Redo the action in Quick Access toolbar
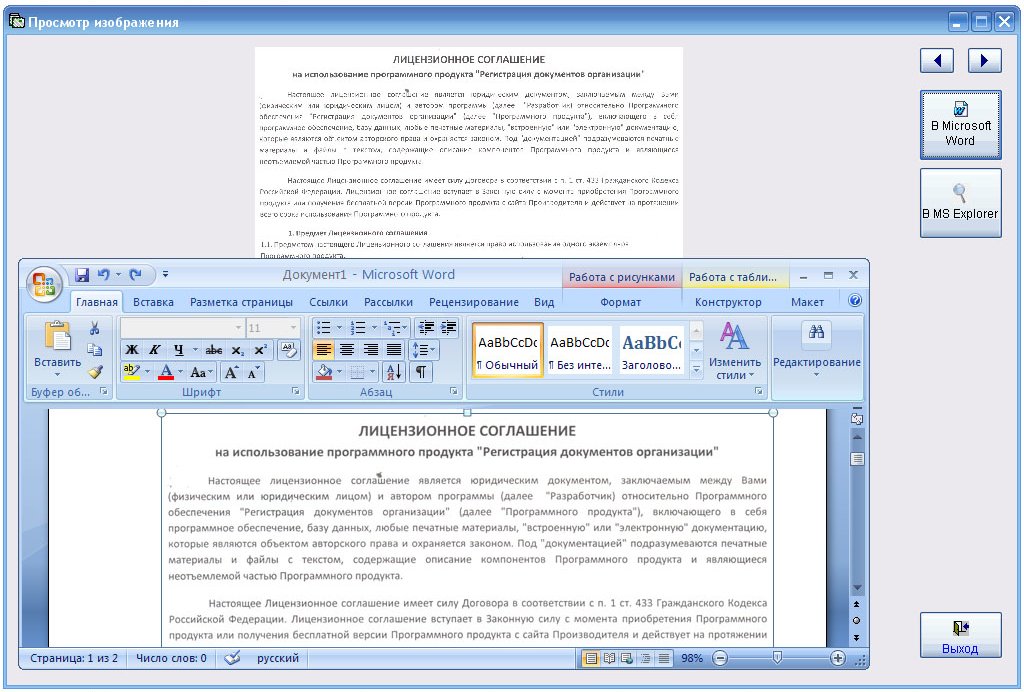 (x=135, y=275)
